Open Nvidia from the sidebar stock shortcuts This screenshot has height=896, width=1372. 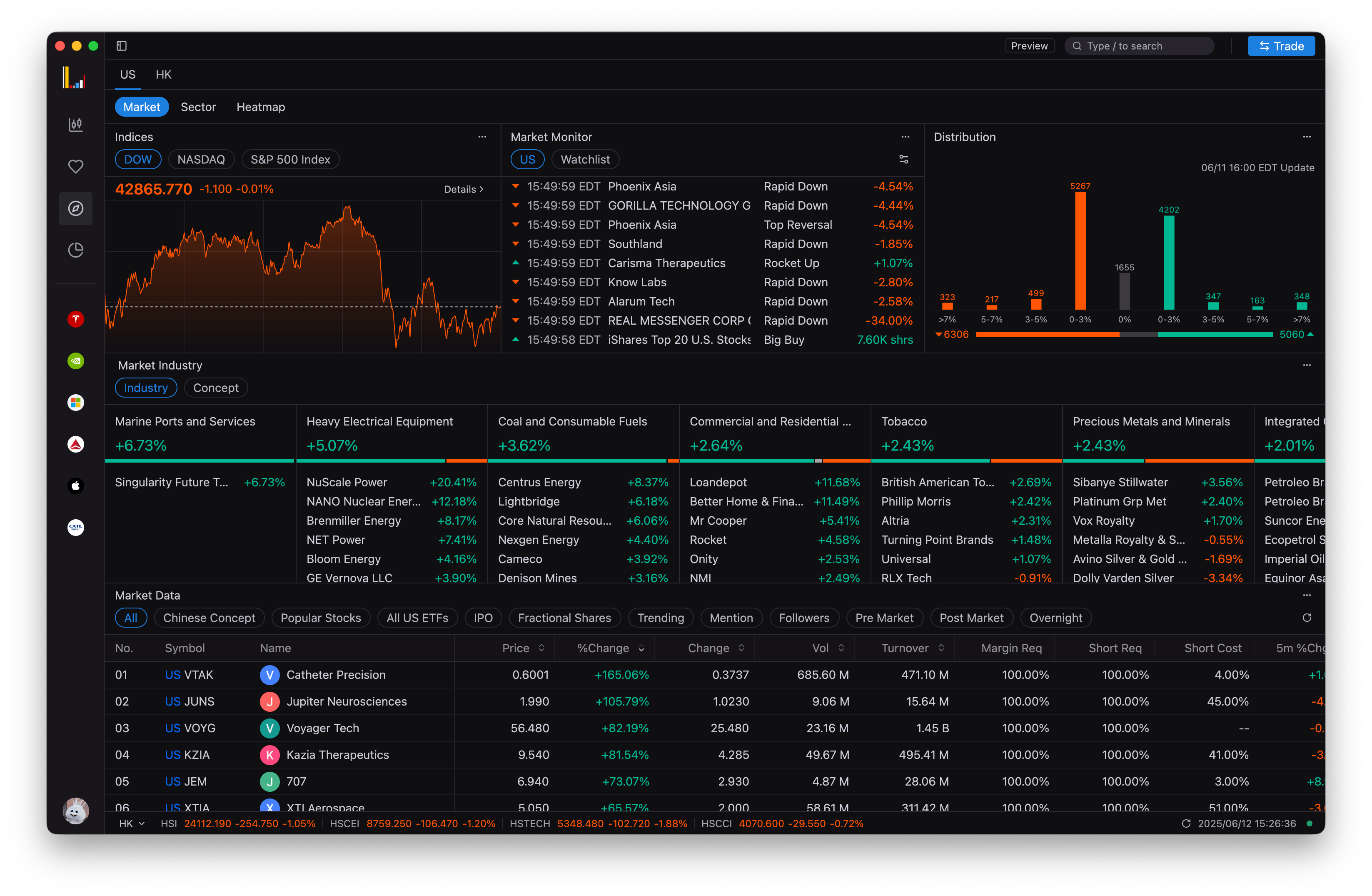[75, 360]
